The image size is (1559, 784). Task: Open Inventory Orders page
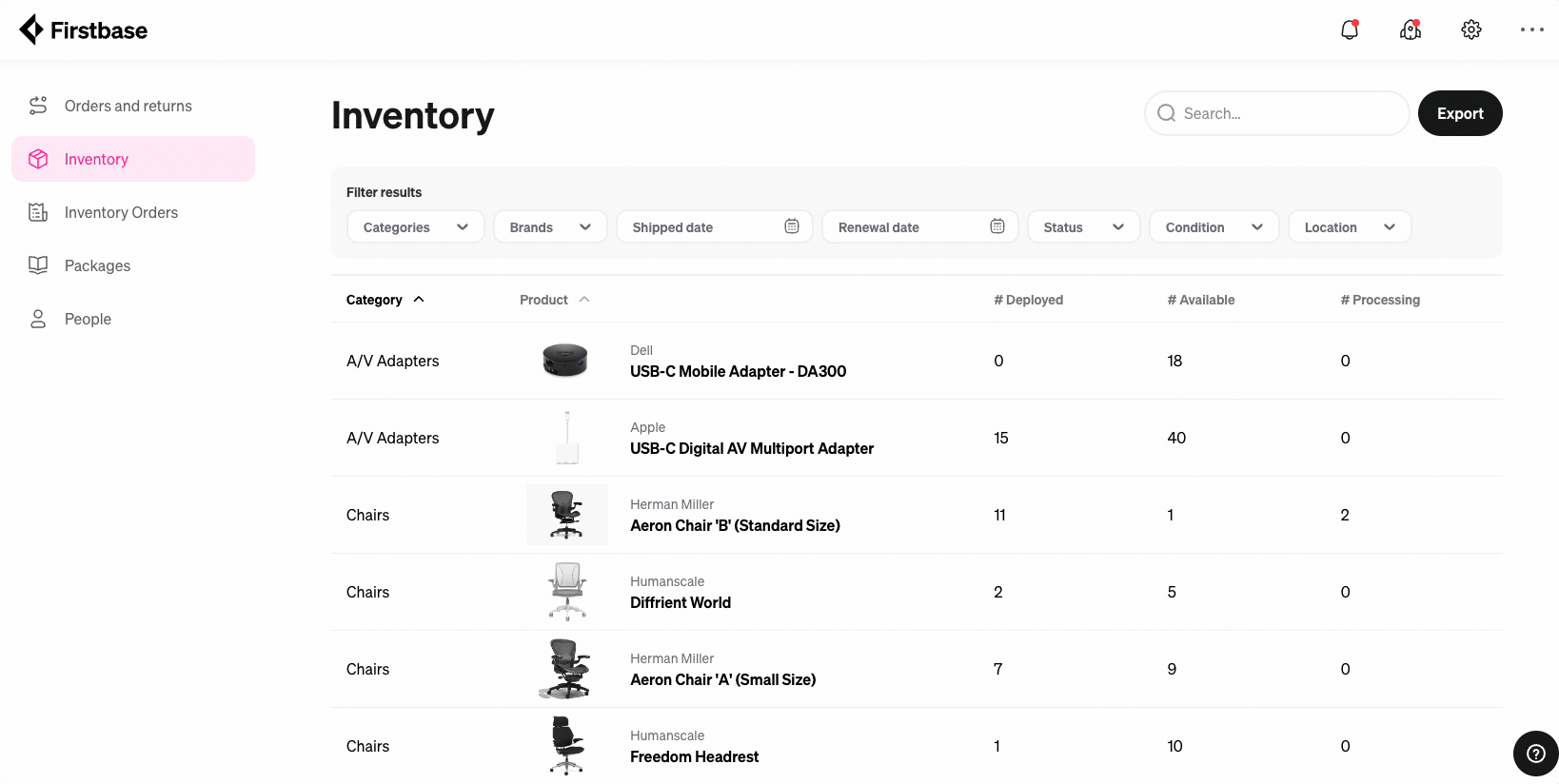point(133,212)
